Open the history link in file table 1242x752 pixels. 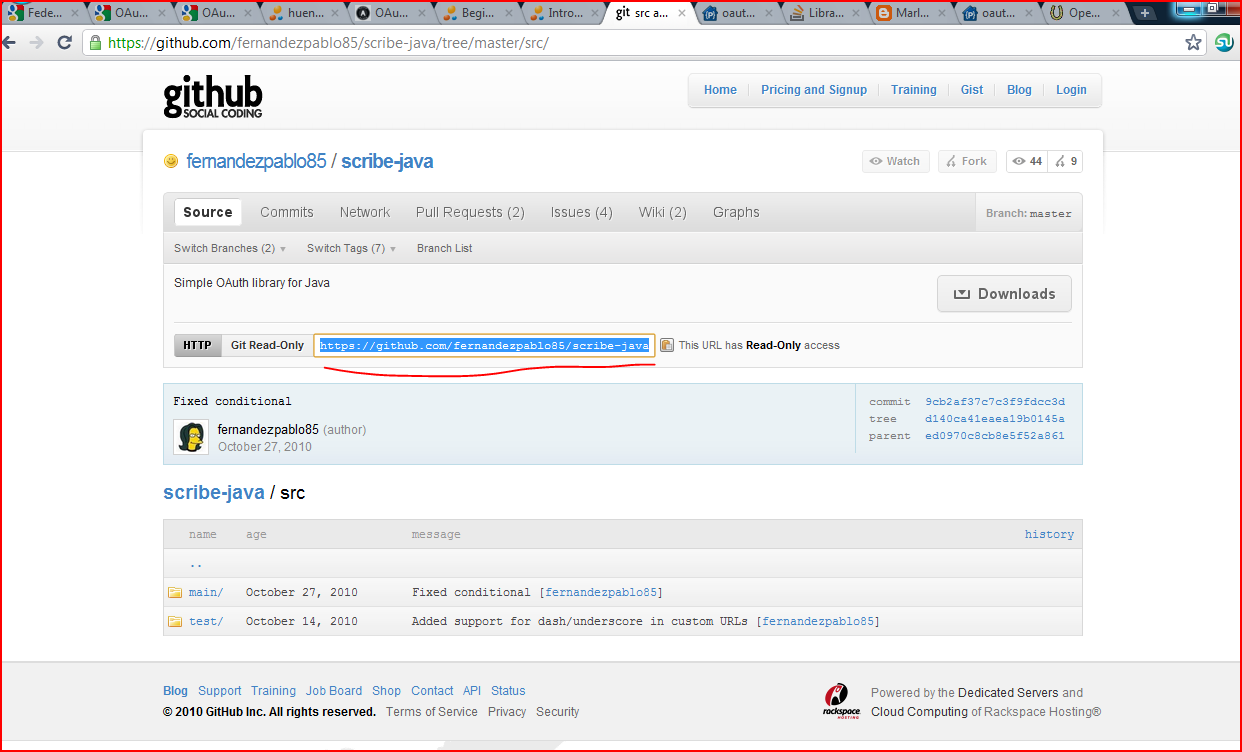[1049, 534]
